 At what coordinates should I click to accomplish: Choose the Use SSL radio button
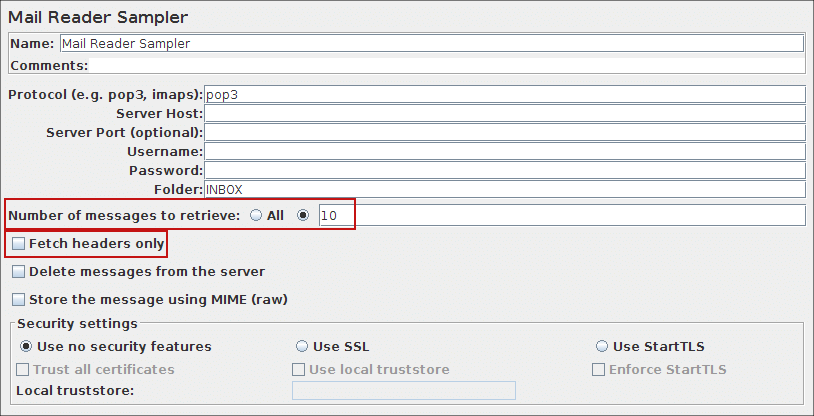click(x=302, y=347)
